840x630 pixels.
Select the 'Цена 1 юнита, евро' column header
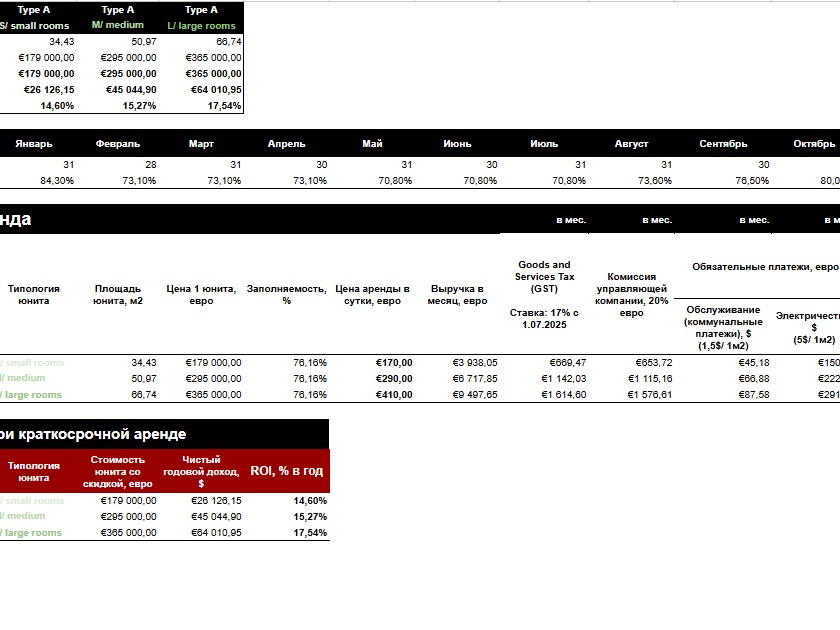(x=201, y=295)
